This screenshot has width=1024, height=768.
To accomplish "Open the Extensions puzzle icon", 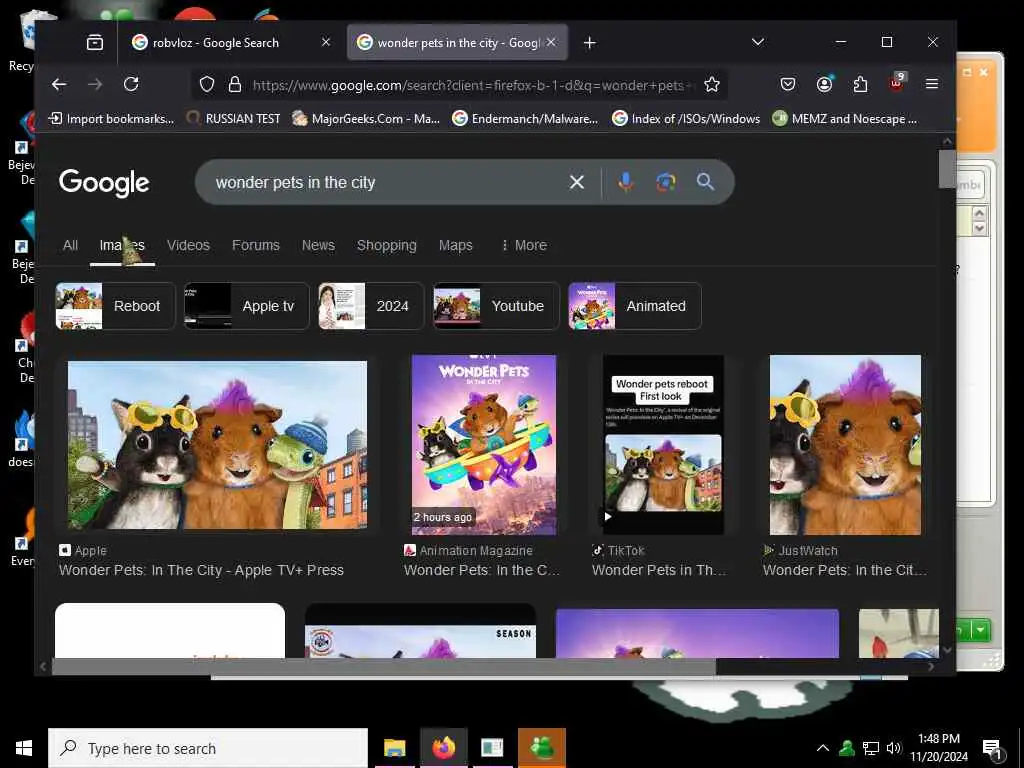I will 861,84.
